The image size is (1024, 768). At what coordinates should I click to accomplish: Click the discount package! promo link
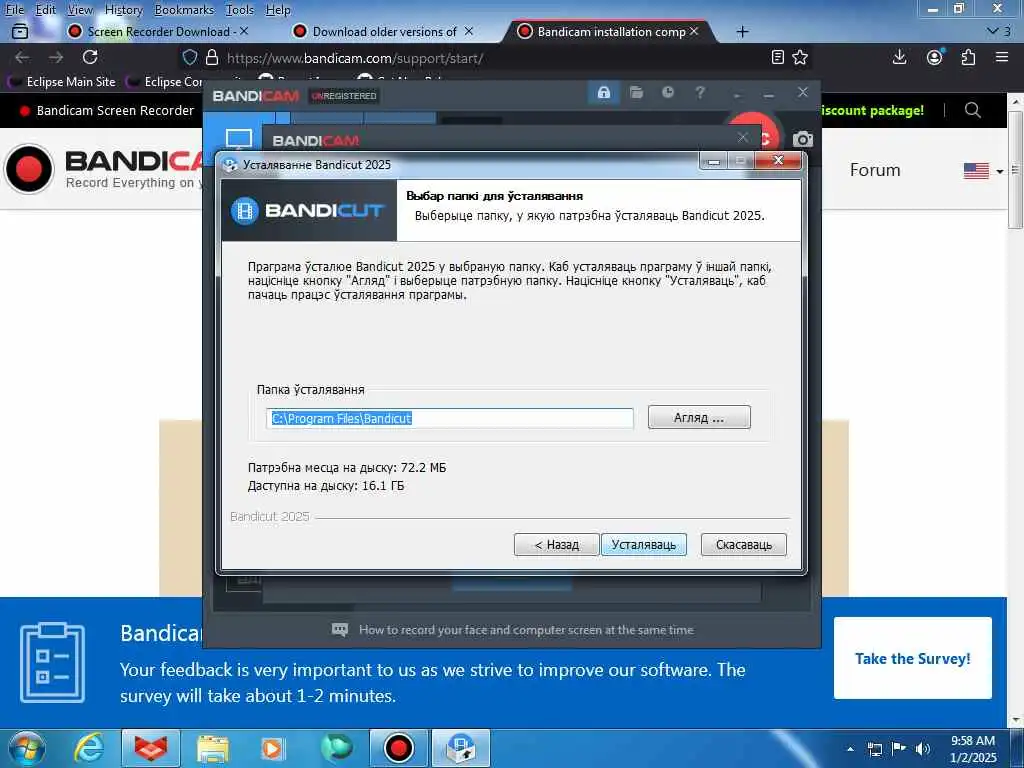coord(872,110)
